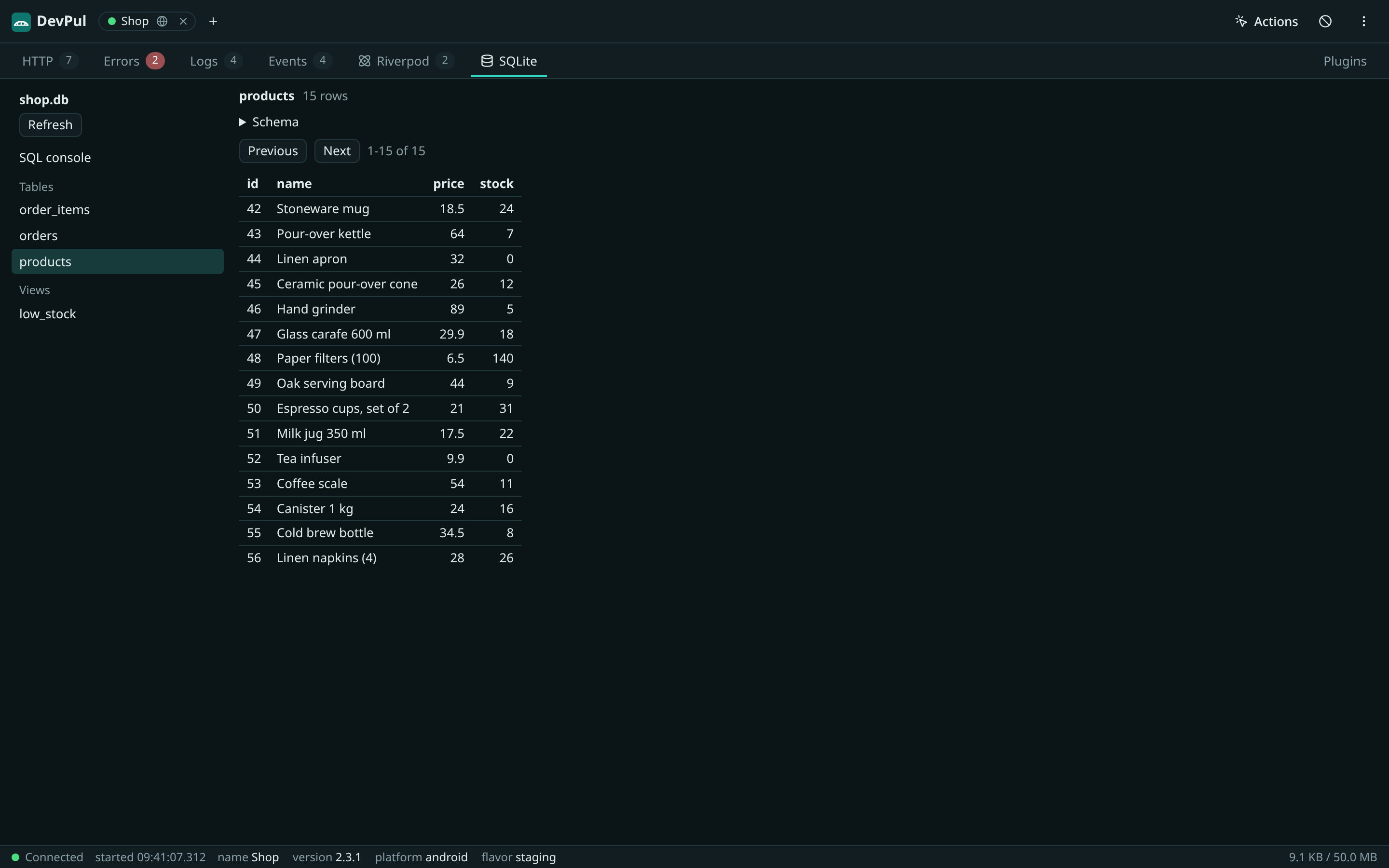The height and width of the screenshot is (868, 1389).
Task: Click the green Connected status dot
Action: 15,857
